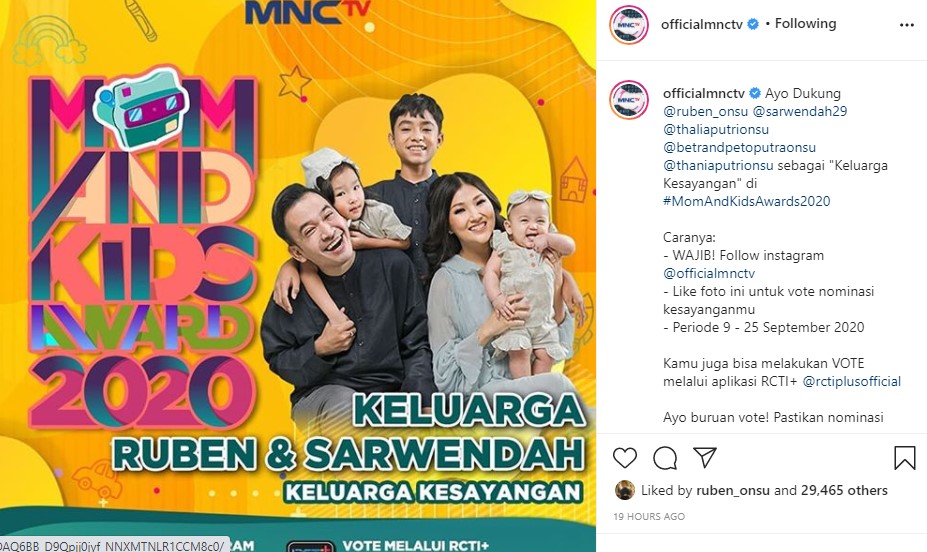Image resolution: width=927 pixels, height=552 pixels.
Task: Toggle the Following status button
Action: click(805, 24)
